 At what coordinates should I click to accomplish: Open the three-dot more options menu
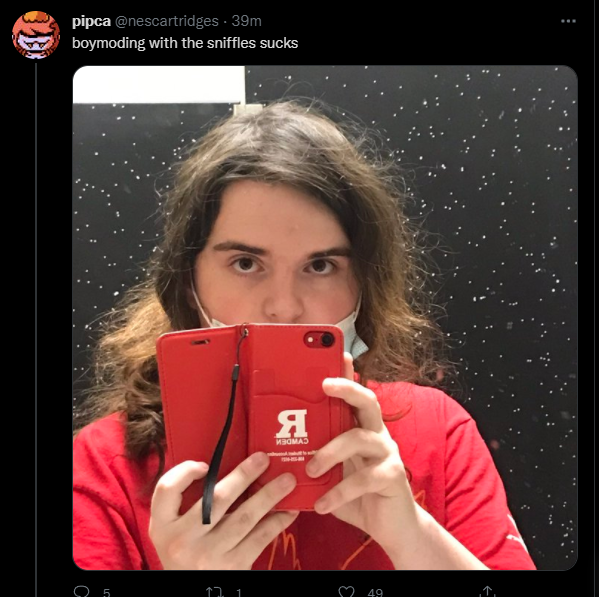click(x=568, y=21)
